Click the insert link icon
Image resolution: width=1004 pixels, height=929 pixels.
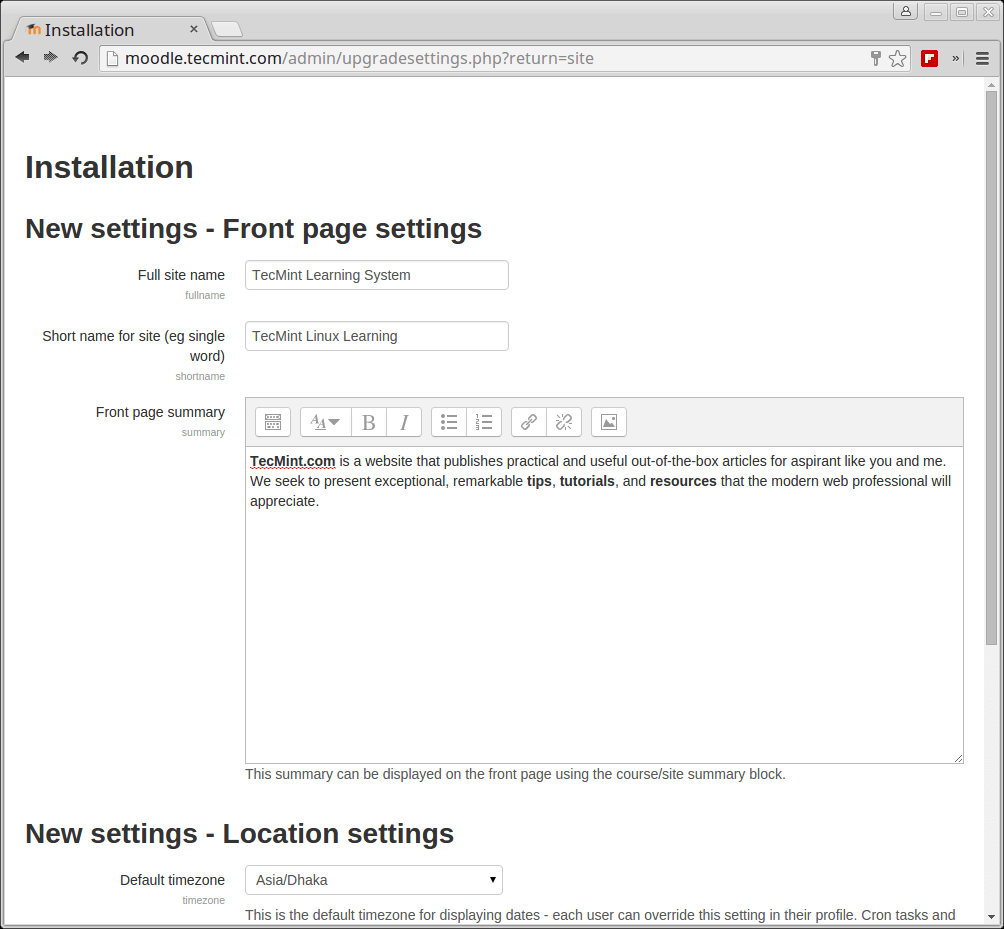tap(529, 422)
